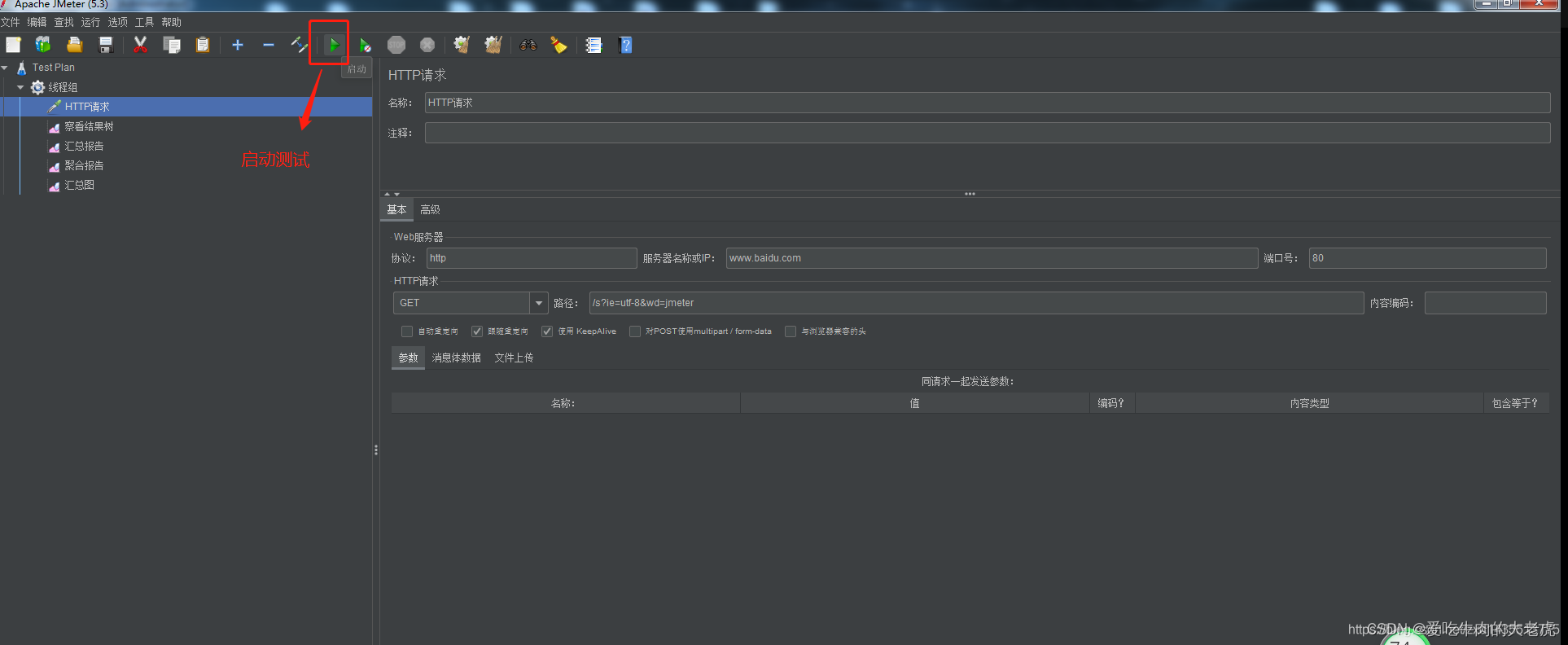Expand all tree nodes with plus icon
1568x645 pixels.
(x=238, y=45)
